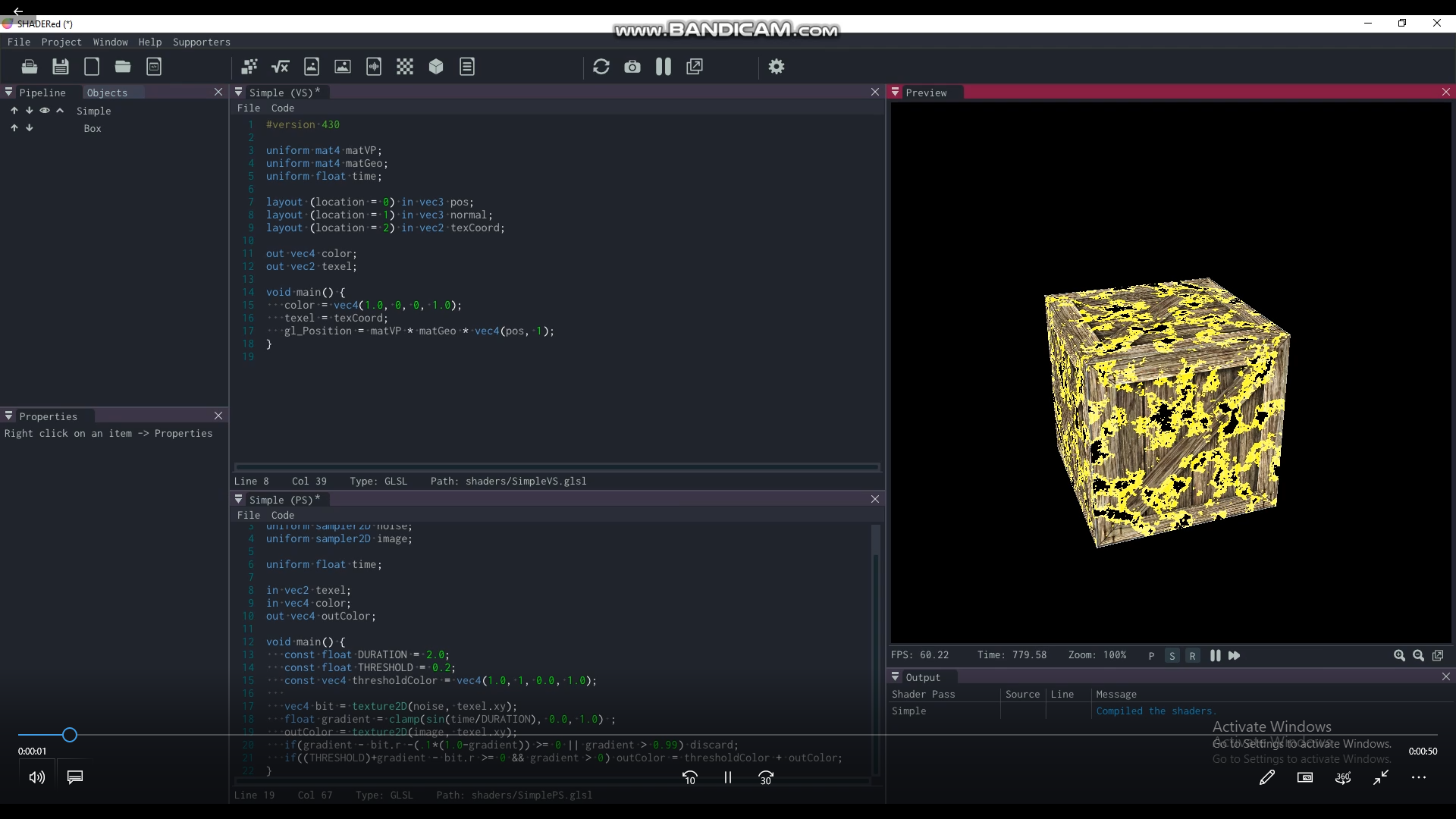
Task: Open the Code menu of the Simple (PS) editor
Action: click(x=283, y=515)
